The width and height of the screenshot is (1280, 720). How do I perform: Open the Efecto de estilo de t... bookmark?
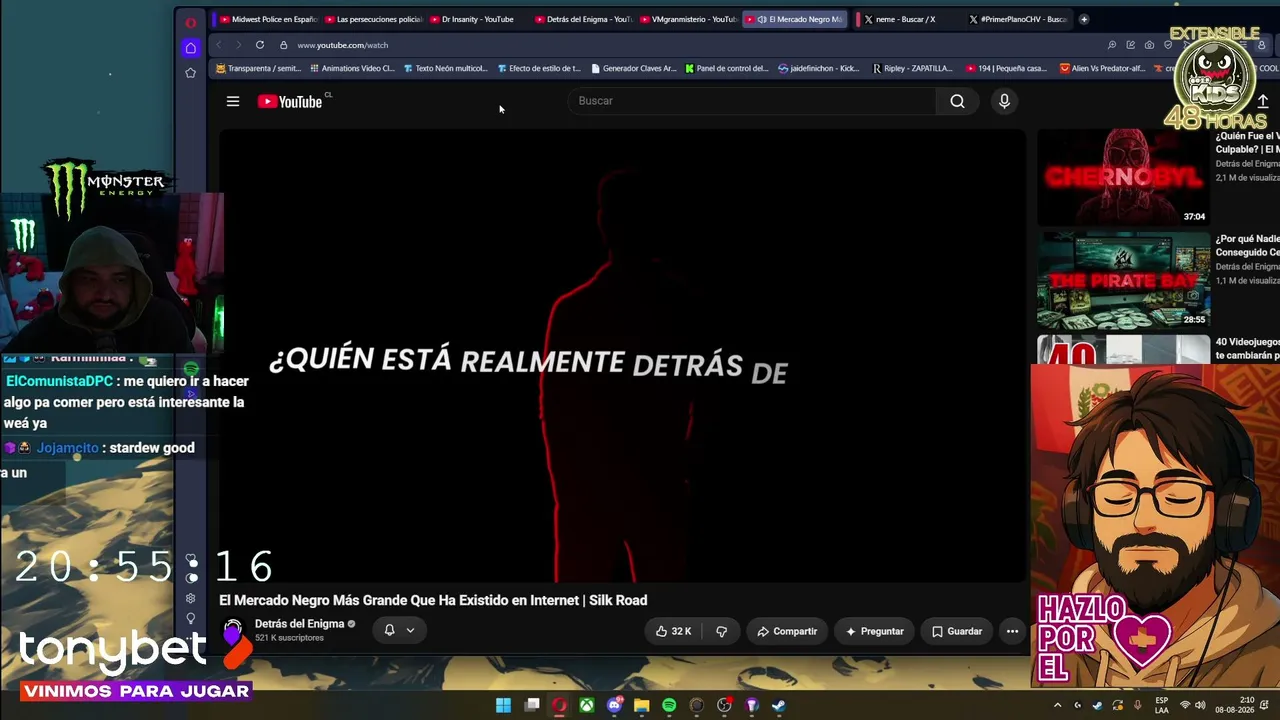click(x=539, y=69)
